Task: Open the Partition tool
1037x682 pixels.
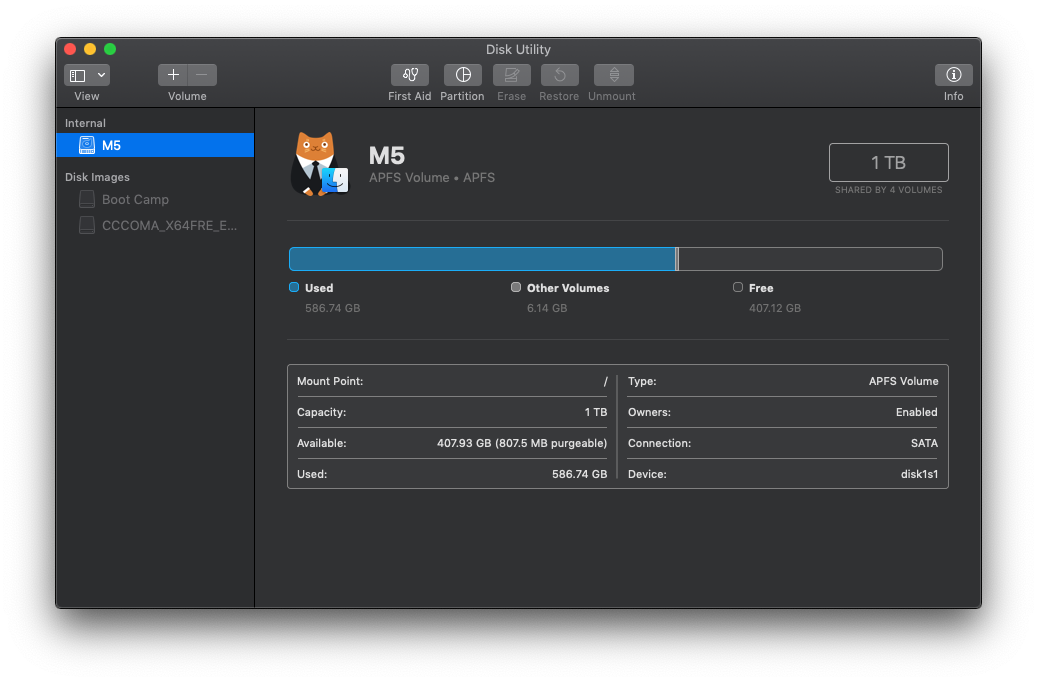Action: [463, 75]
